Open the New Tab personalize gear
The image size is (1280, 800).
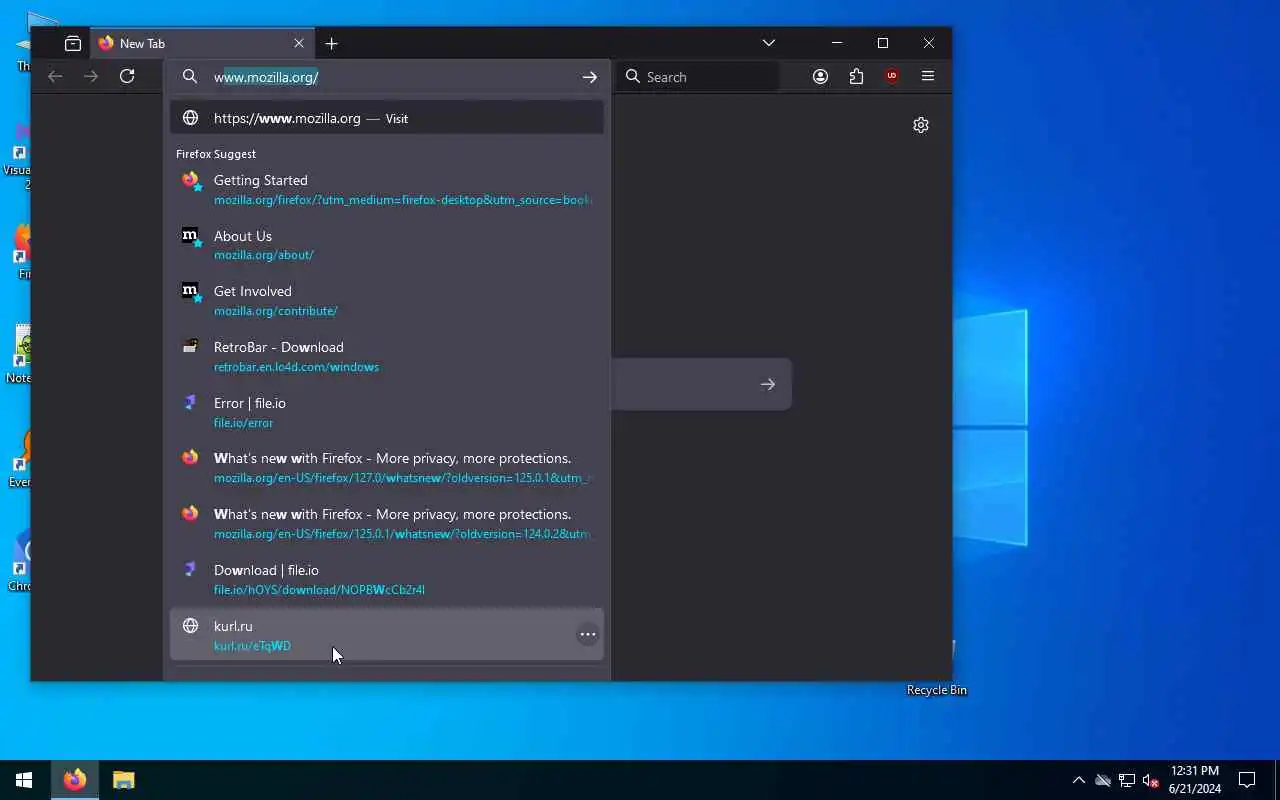tap(921, 125)
